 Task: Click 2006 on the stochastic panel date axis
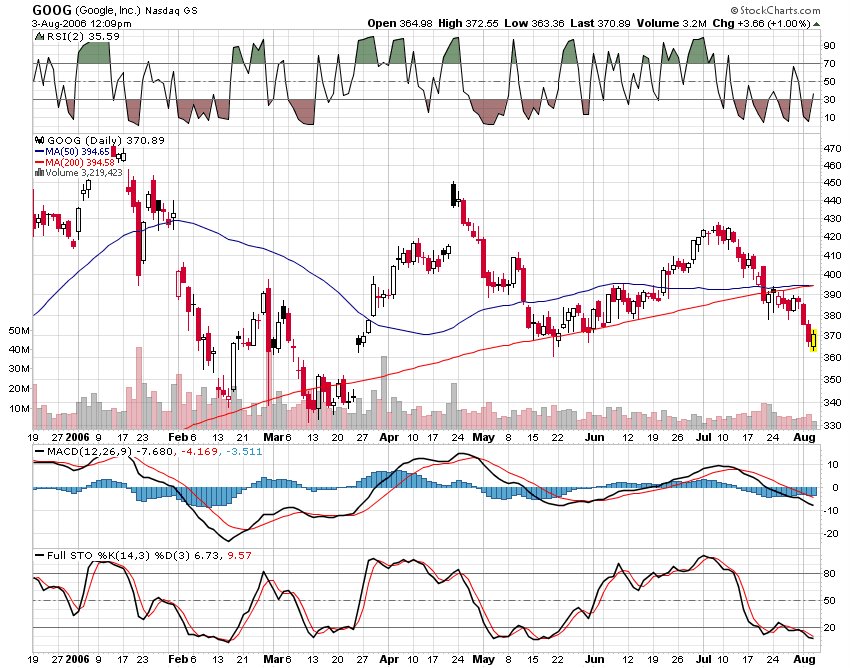tap(77, 659)
